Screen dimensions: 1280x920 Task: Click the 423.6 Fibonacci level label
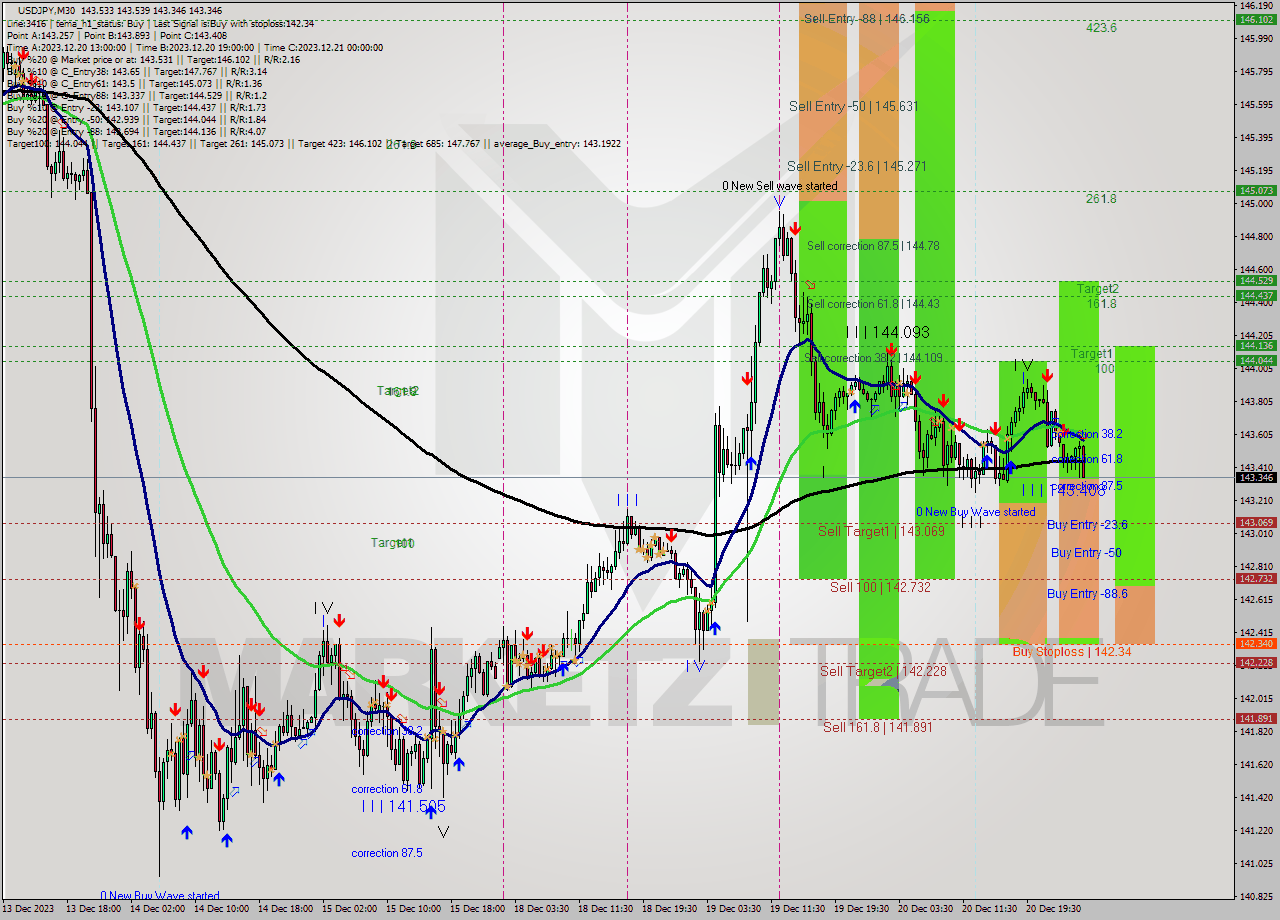pos(1101,28)
